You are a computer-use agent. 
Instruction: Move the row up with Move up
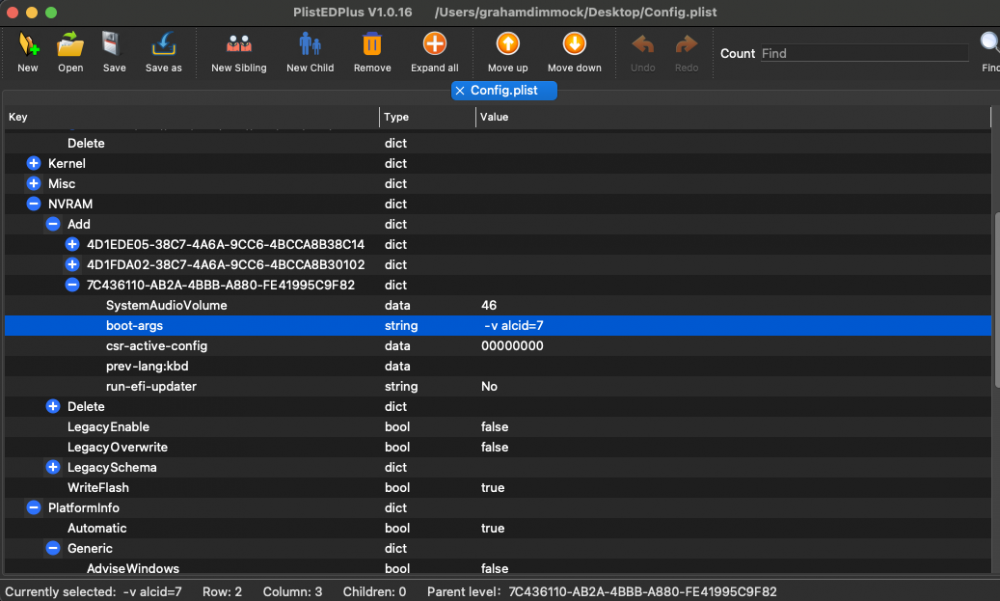(x=508, y=44)
